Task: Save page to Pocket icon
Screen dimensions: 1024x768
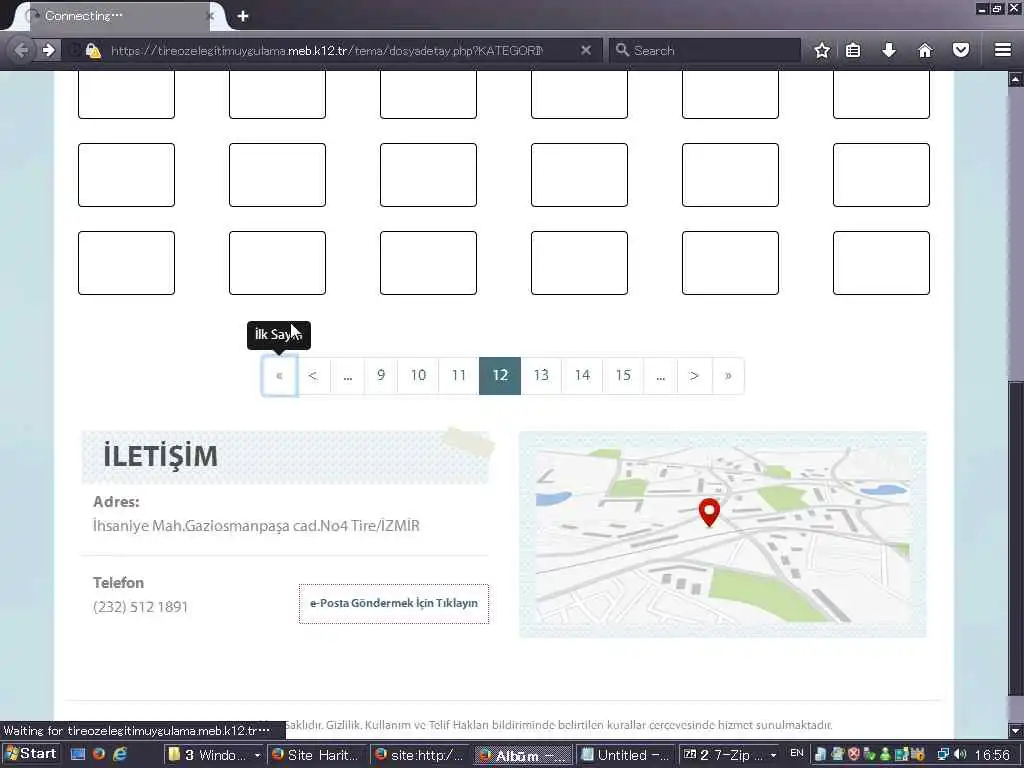Action: point(961,50)
